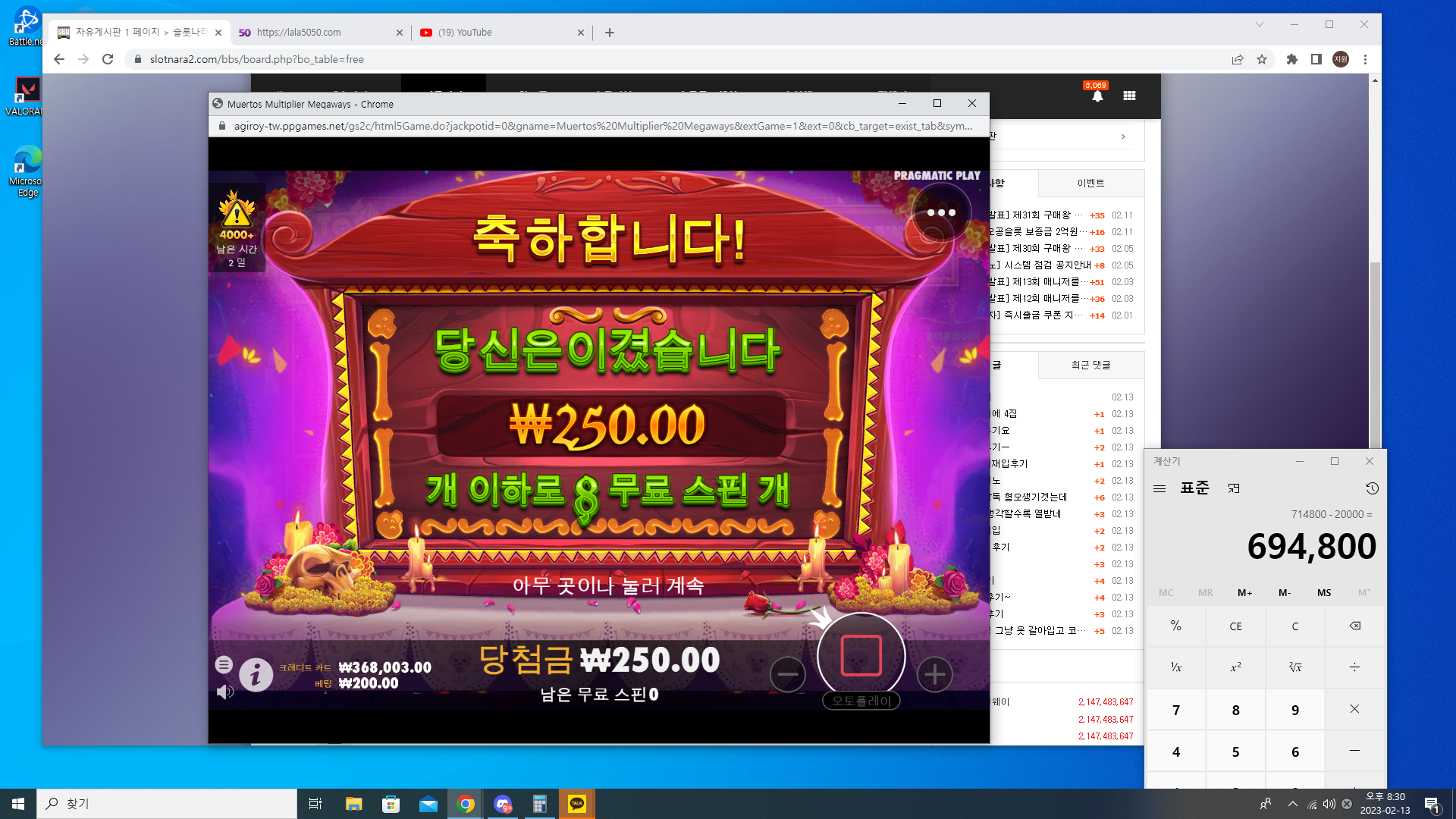Show hidden system tray icons
This screenshot has height=819, width=1456.
coord(1292,804)
